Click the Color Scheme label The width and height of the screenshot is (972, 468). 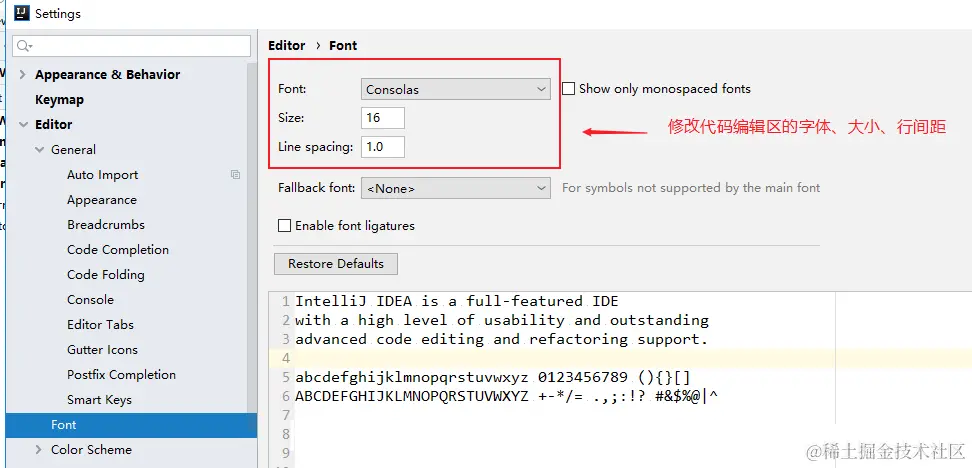[x=91, y=450]
